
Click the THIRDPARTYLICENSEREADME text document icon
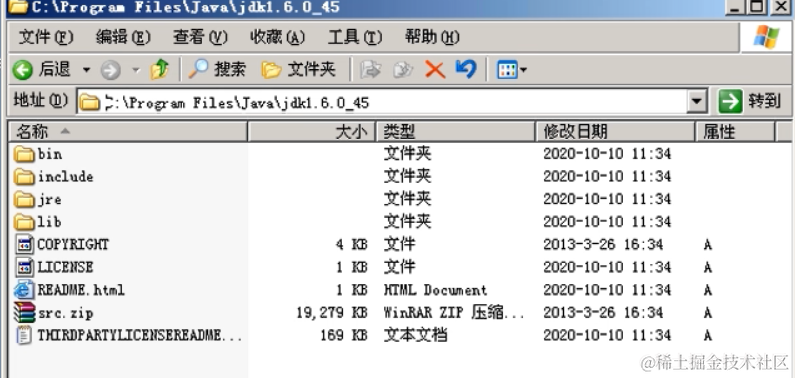point(24,335)
